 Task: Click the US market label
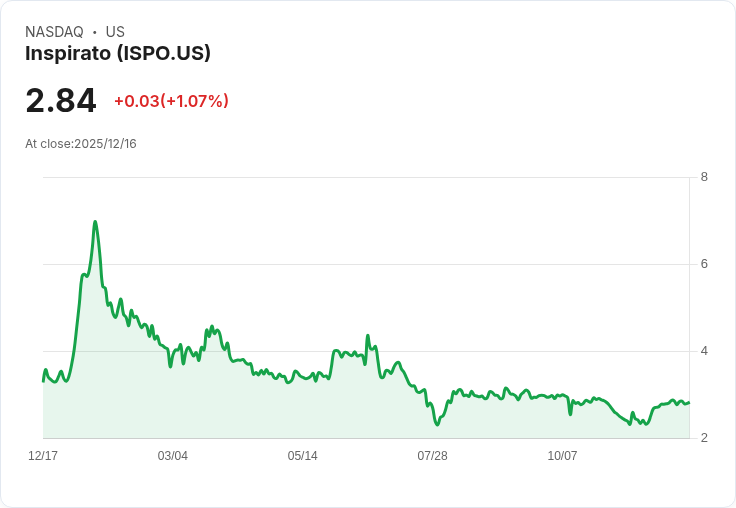115,32
